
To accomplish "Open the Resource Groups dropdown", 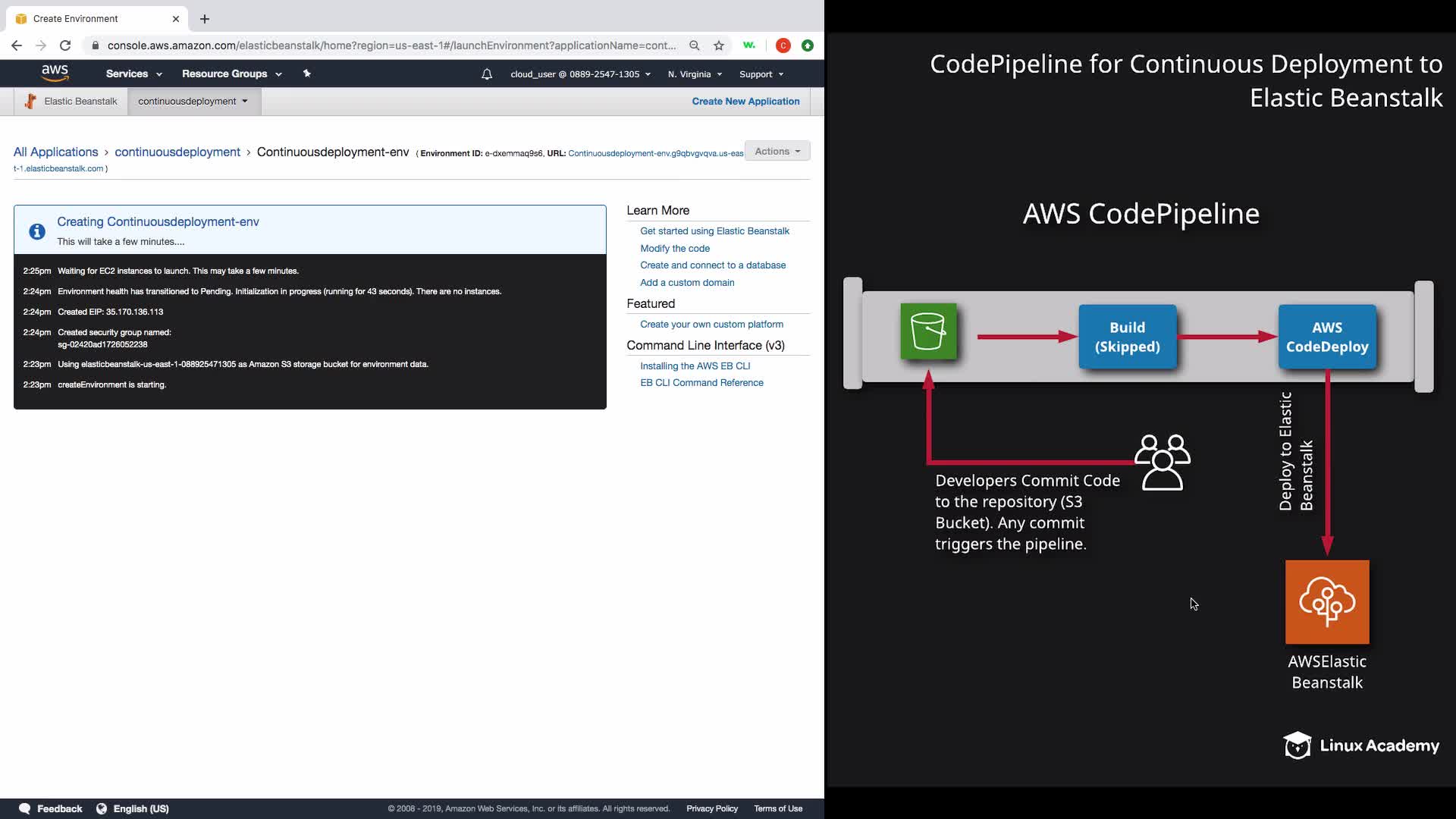I will click(231, 74).
